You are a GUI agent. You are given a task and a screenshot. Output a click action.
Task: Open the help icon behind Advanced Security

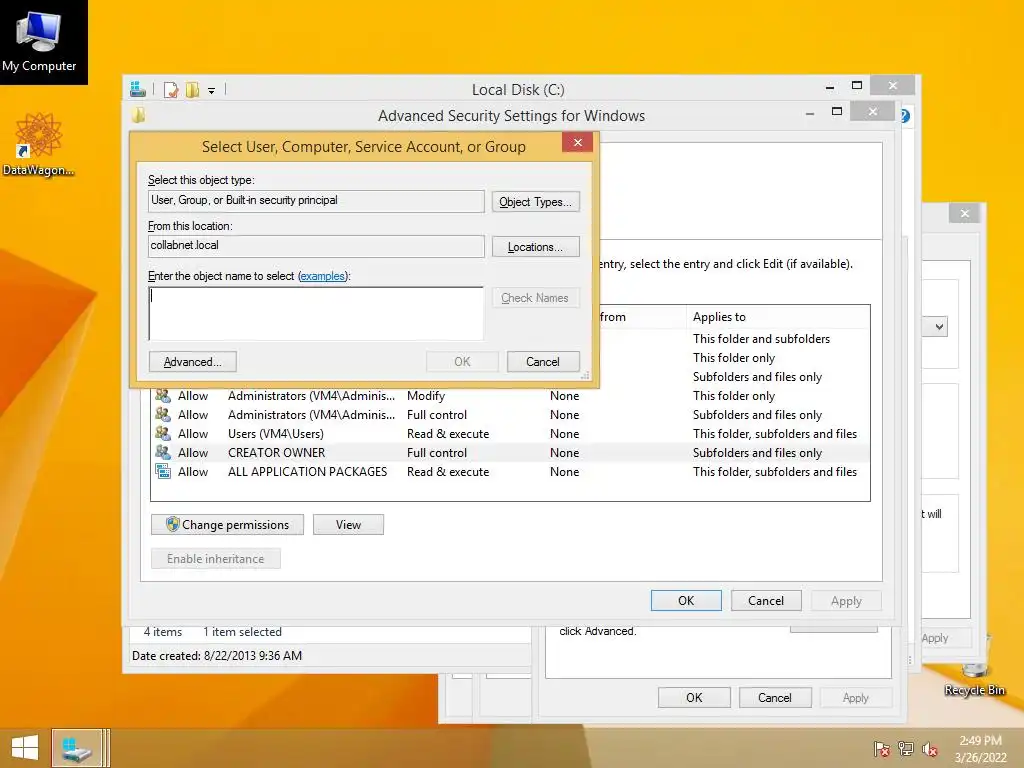905,116
